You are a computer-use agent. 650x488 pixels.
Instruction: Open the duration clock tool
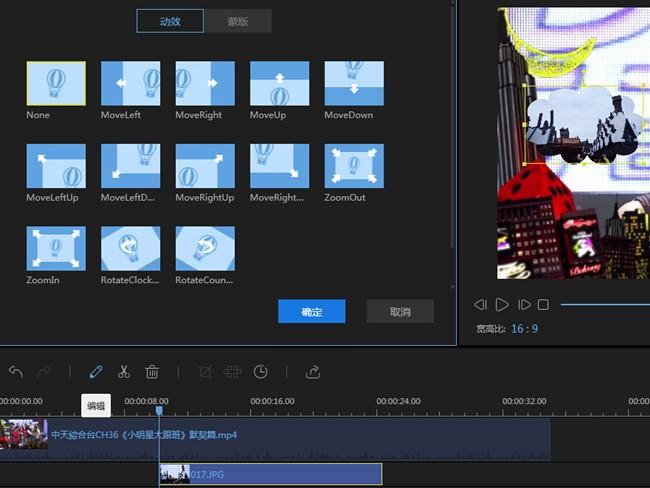pos(260,372)
